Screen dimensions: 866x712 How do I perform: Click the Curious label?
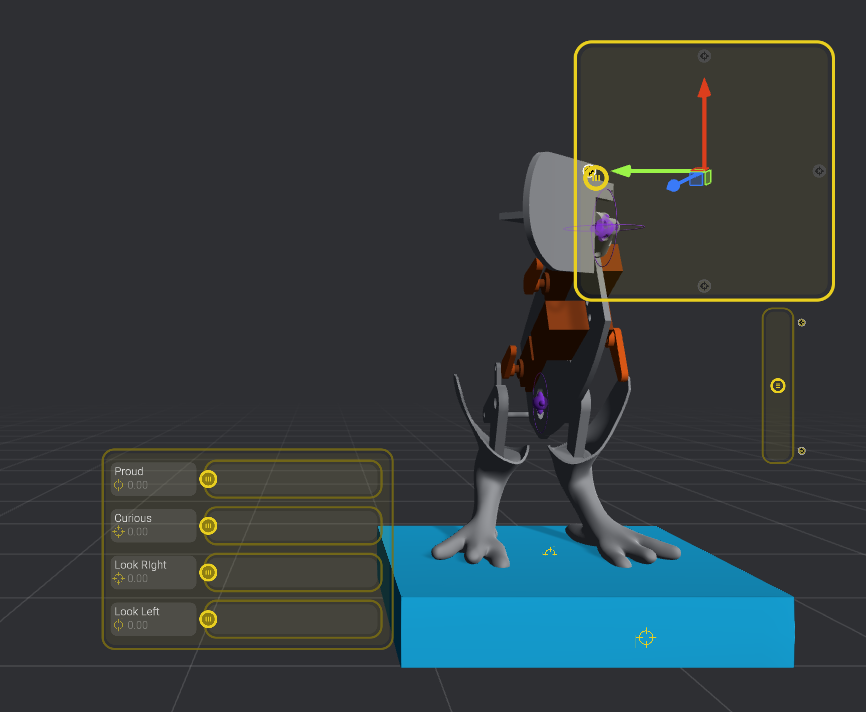pyautogui.click(x=133, y=518)
